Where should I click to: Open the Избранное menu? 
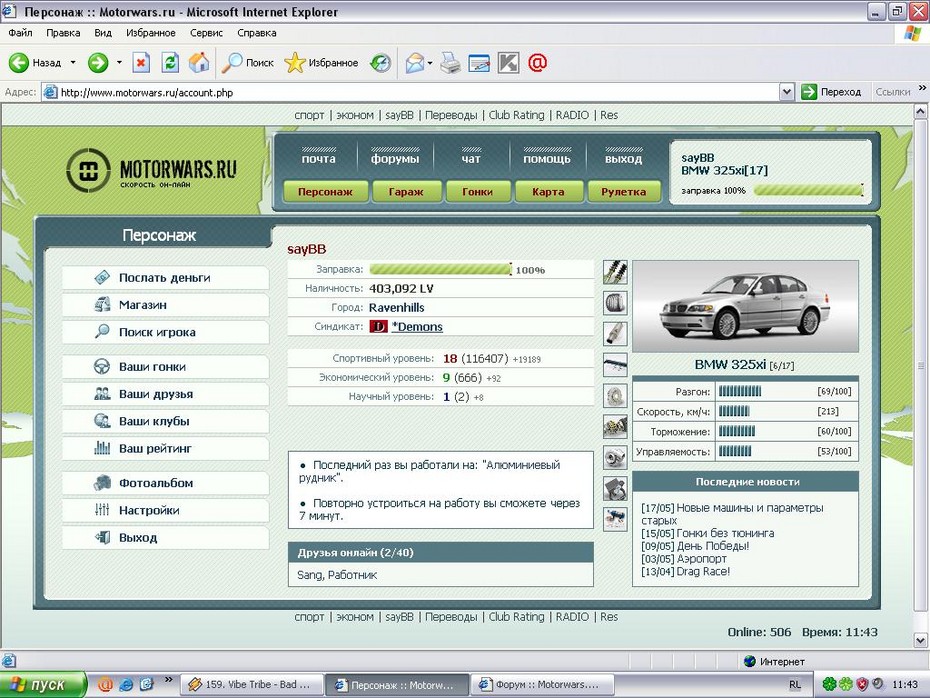pyautogui.click(x=151, y=33)
